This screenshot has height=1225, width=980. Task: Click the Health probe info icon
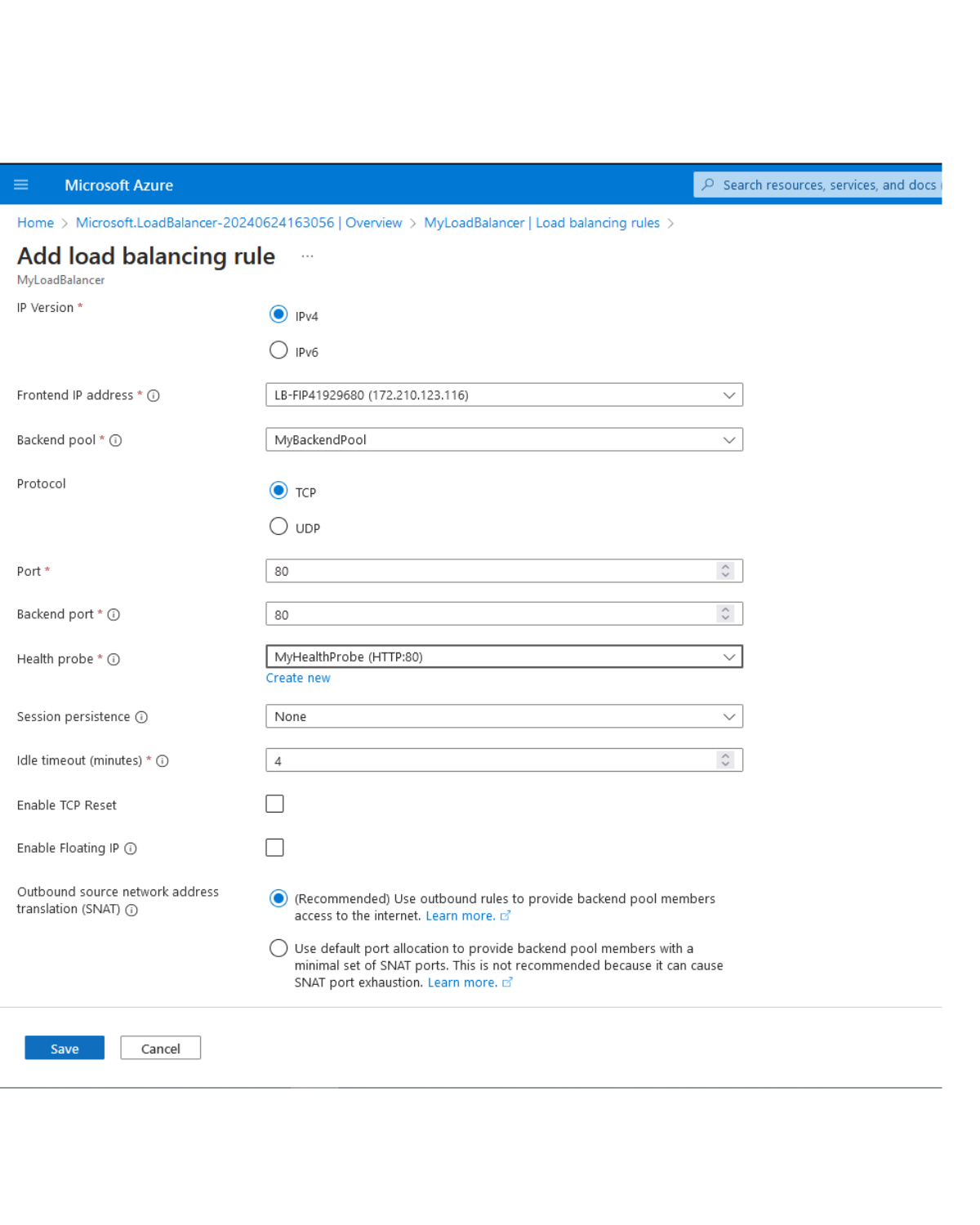point(114,660)
